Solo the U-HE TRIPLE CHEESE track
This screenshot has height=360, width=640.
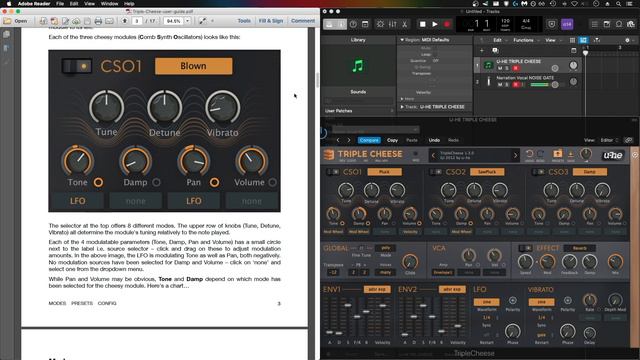[x=507, y=68]
